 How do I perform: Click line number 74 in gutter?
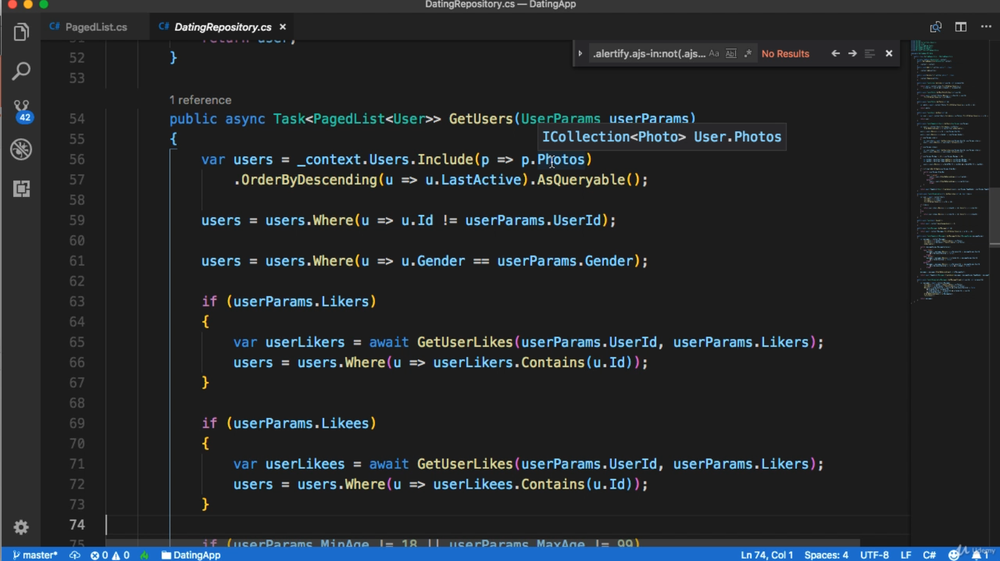tap(77, 525)
